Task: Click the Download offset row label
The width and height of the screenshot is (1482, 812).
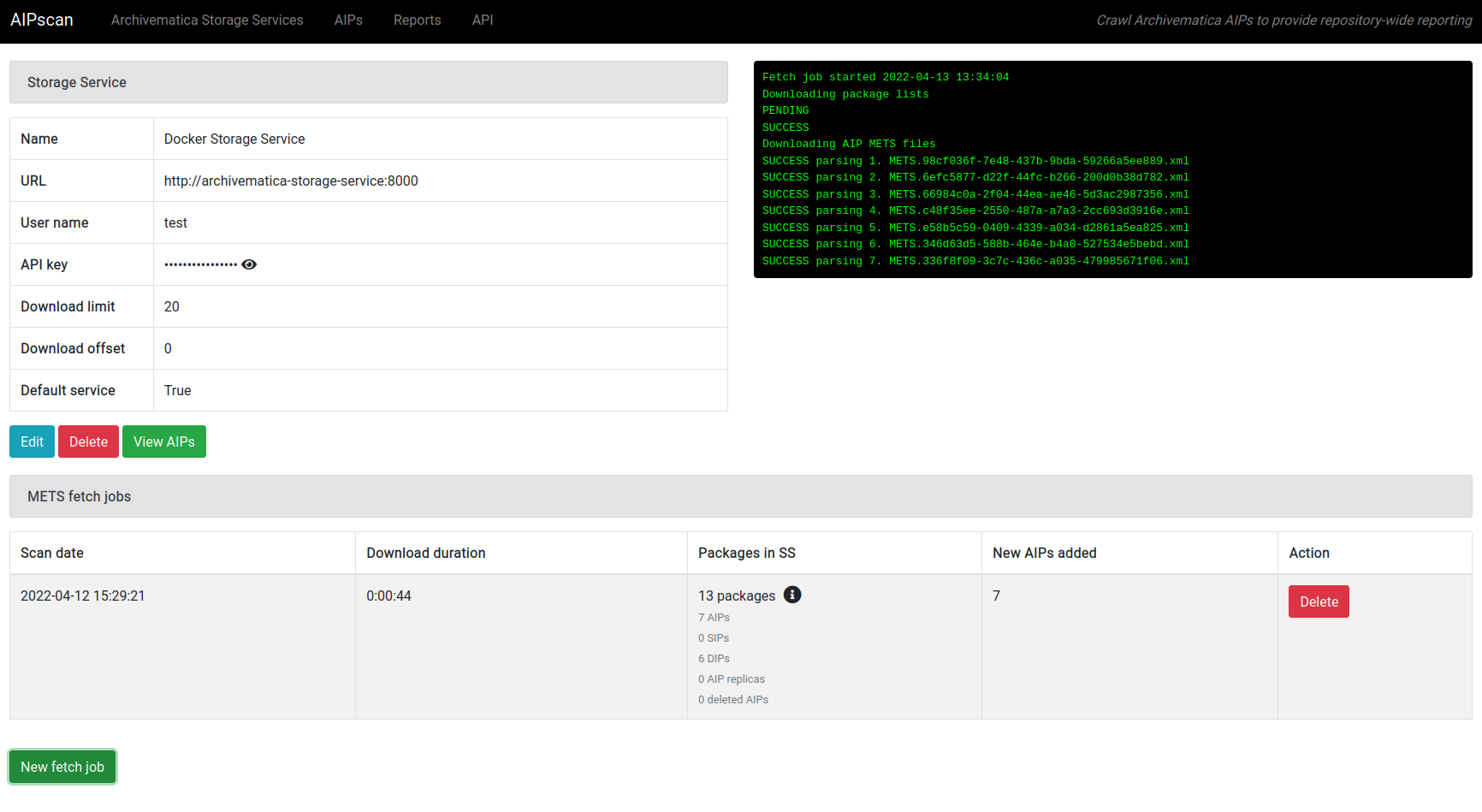Action: pyautogui.click(x=73, y=348)
